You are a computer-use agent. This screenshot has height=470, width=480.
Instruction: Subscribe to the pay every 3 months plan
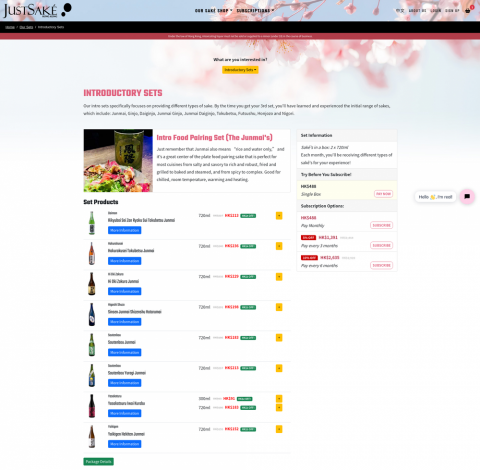pyautogui.click(x=381, y=245)
